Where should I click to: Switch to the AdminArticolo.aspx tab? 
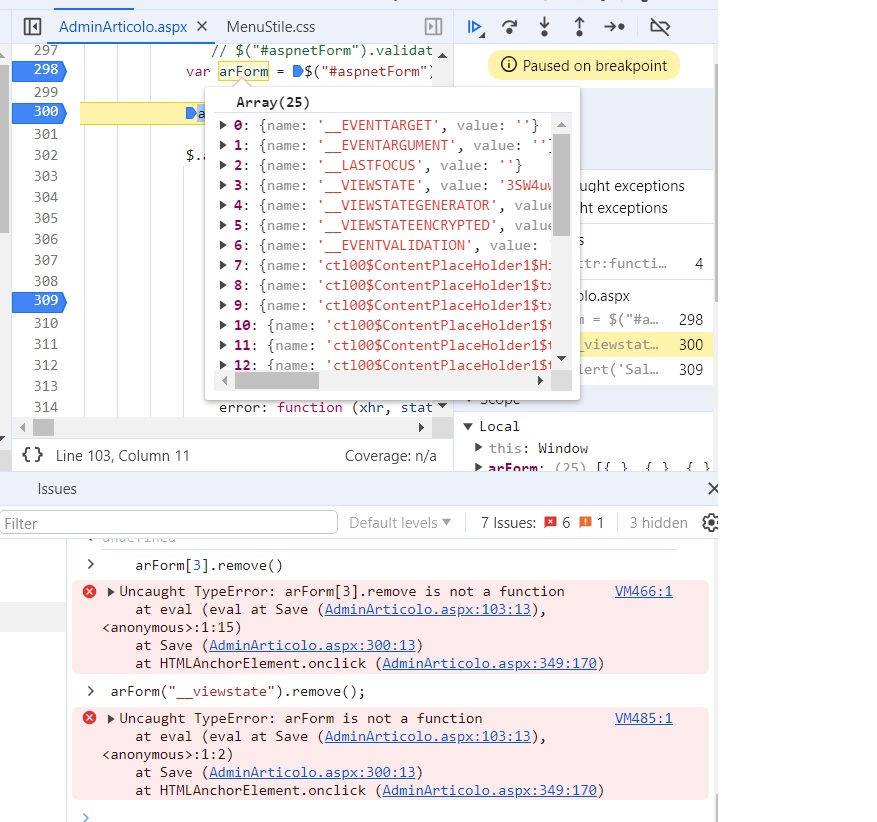122,27
